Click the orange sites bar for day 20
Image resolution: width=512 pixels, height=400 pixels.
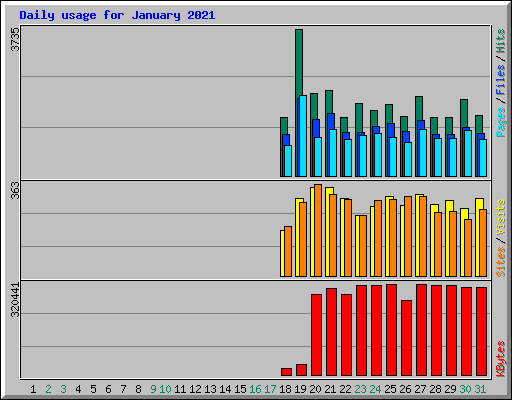point(318,230)
